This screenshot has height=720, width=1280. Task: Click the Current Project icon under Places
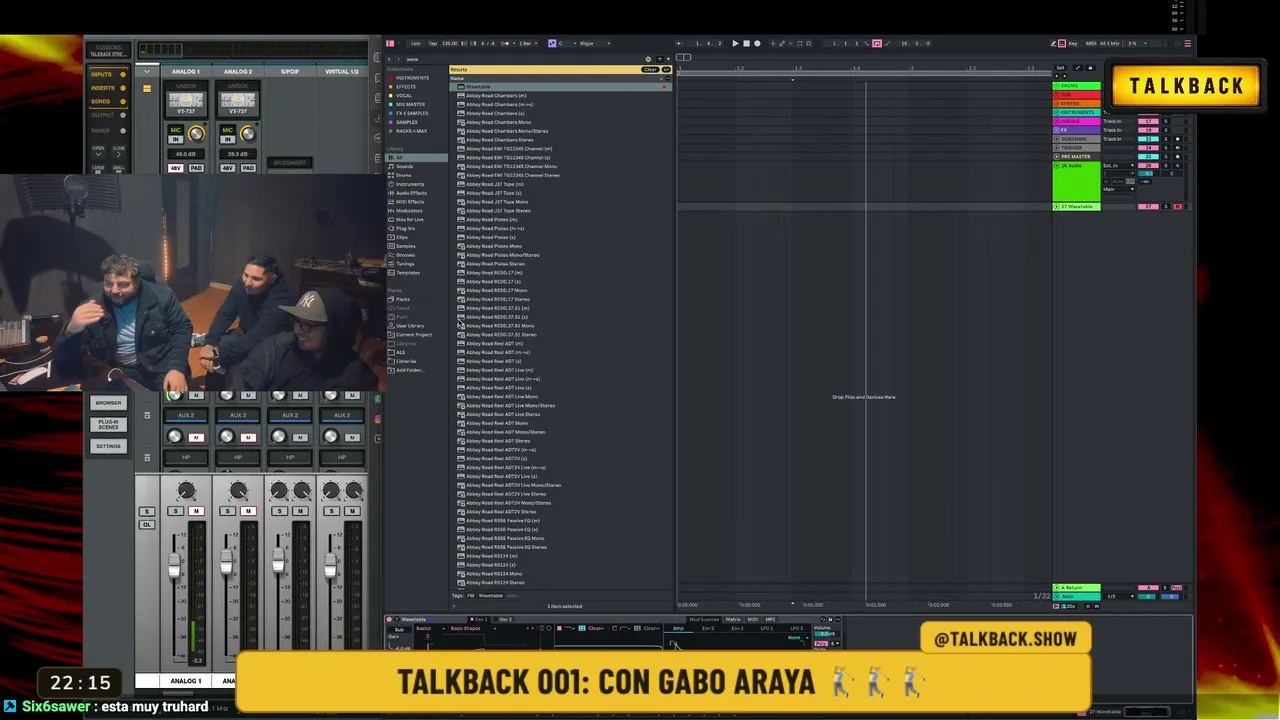pos(392,335)
